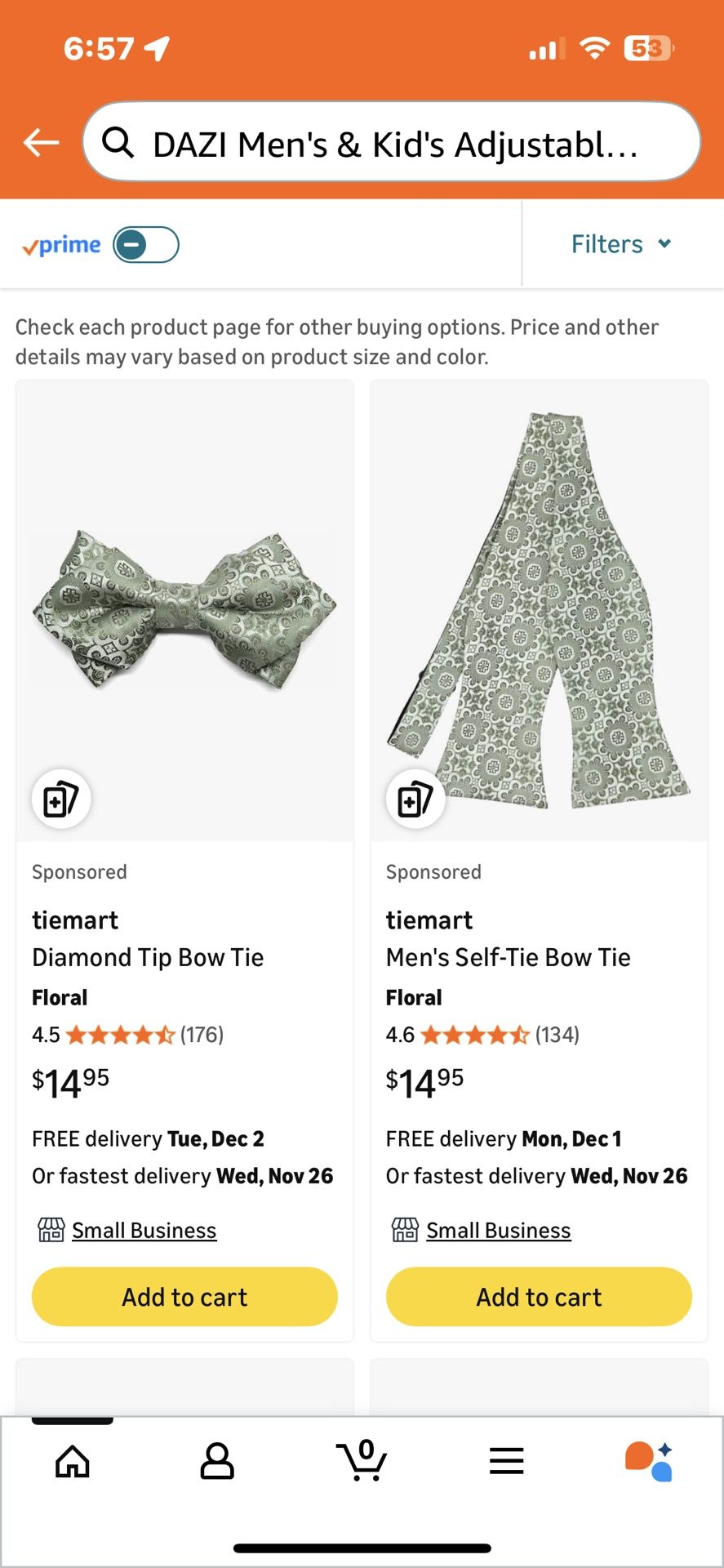The image size is (724, 1568).
Task: Click the add-to-list icon on Self-Tie Bow Tie
Action: click(415, 799)
